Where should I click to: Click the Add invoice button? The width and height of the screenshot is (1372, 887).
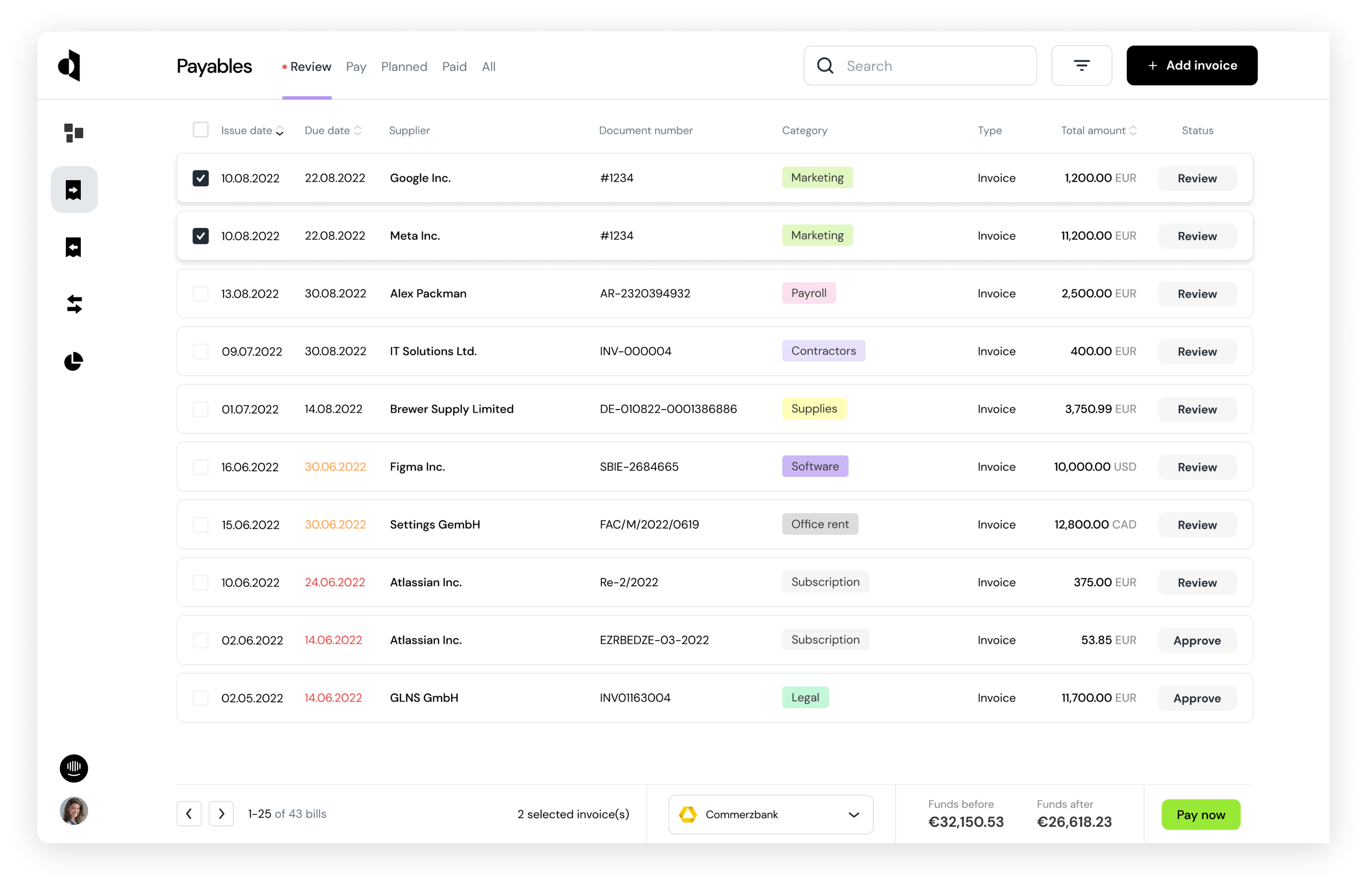[1192, 66]
